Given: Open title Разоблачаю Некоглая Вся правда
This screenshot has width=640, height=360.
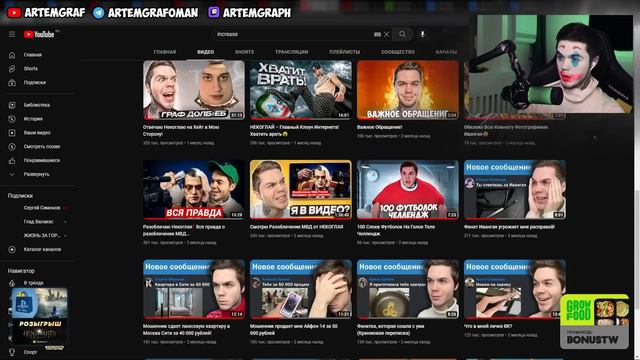Looking at the screenshot, I should click(184, 230).
